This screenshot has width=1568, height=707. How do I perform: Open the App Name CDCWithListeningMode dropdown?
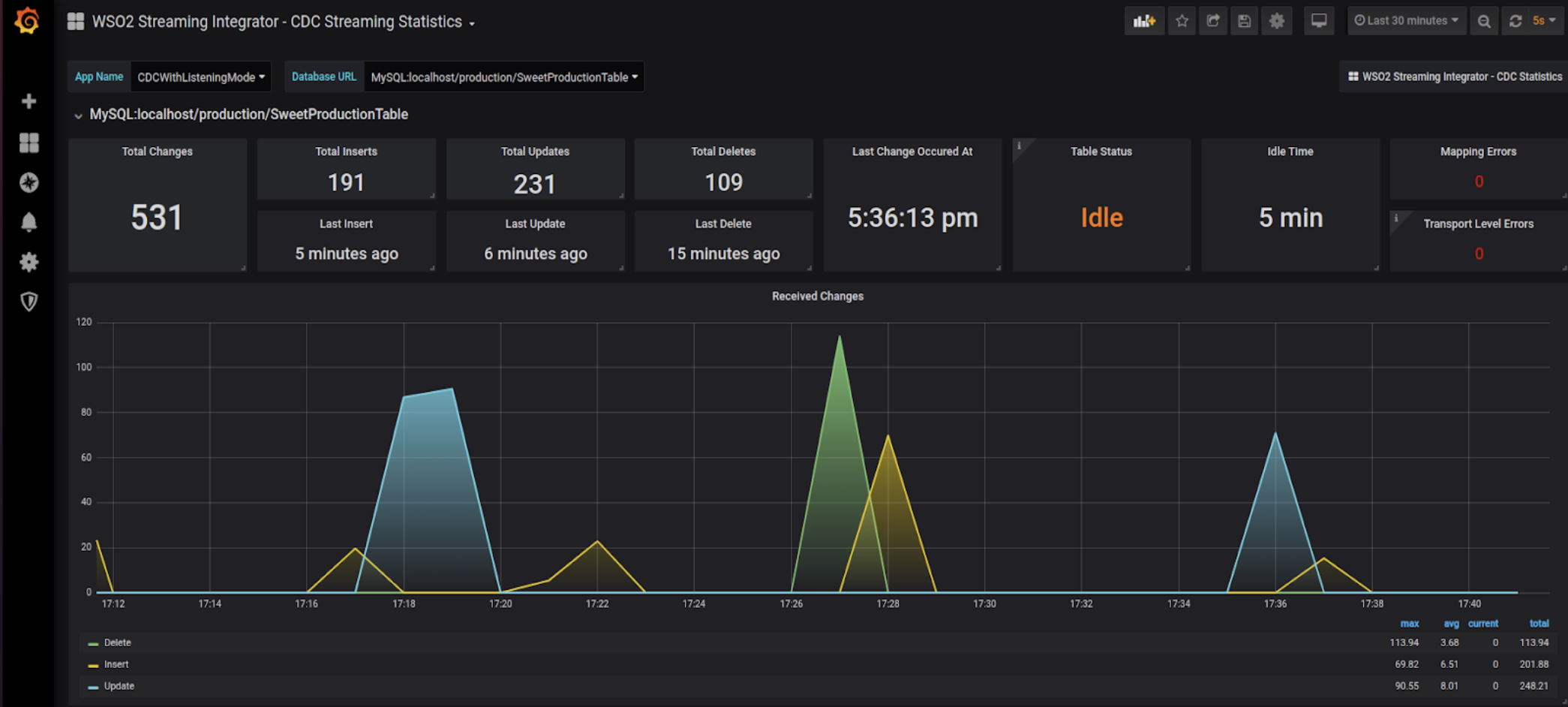[201, 77]
